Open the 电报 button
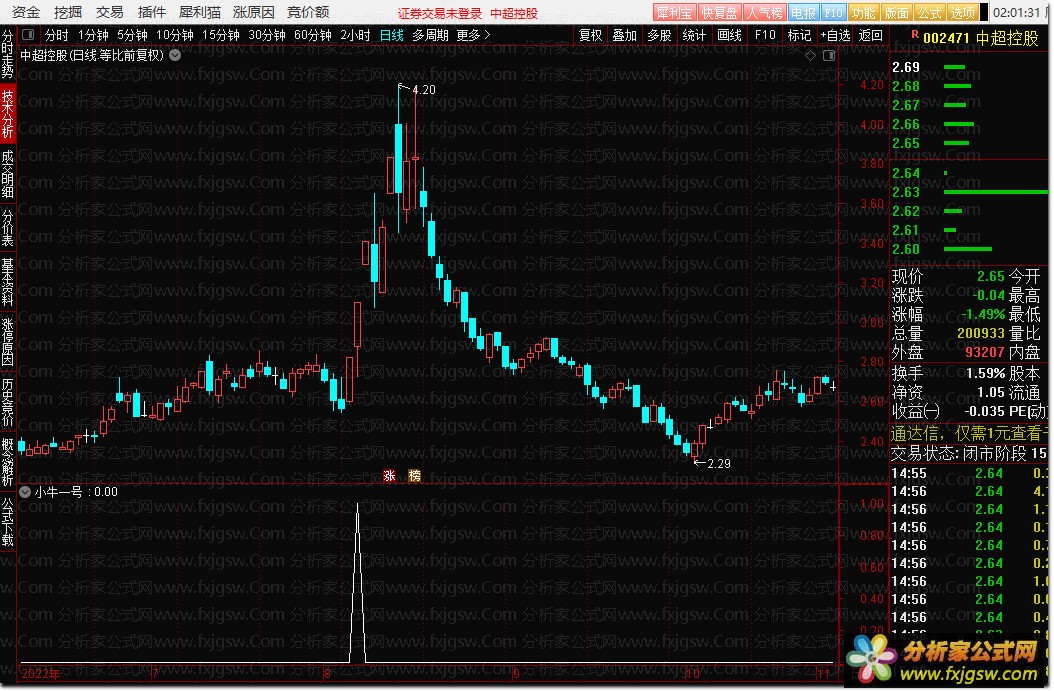 click(803, 13)
